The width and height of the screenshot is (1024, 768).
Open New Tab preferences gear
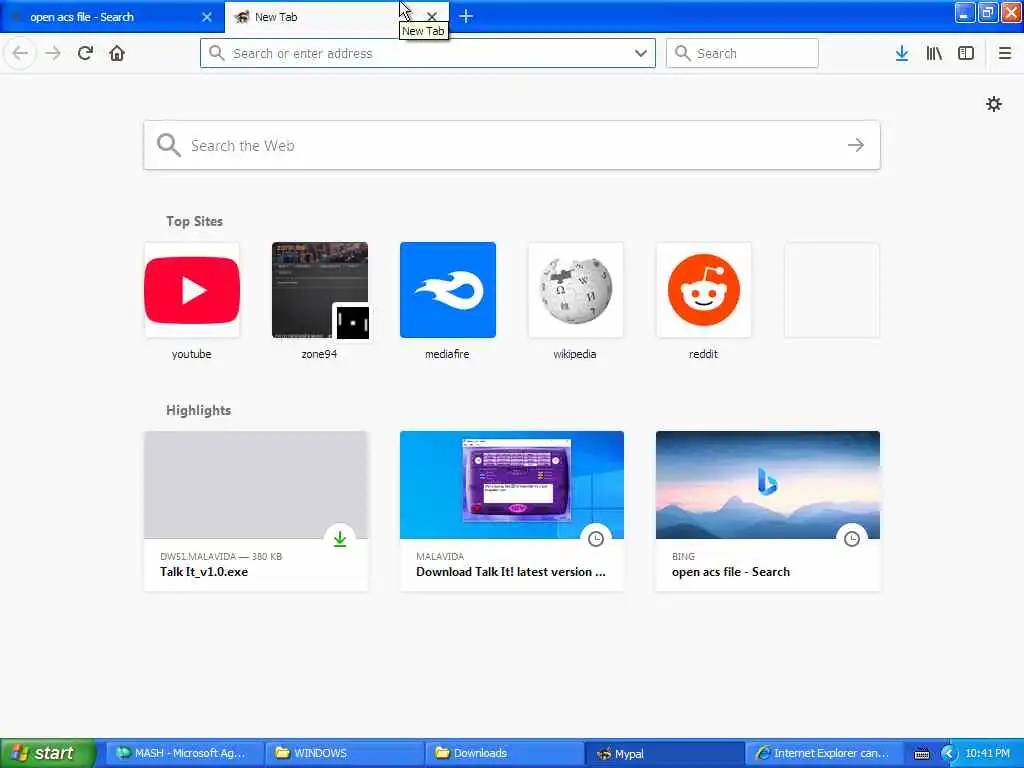click(x=994, y=104)
